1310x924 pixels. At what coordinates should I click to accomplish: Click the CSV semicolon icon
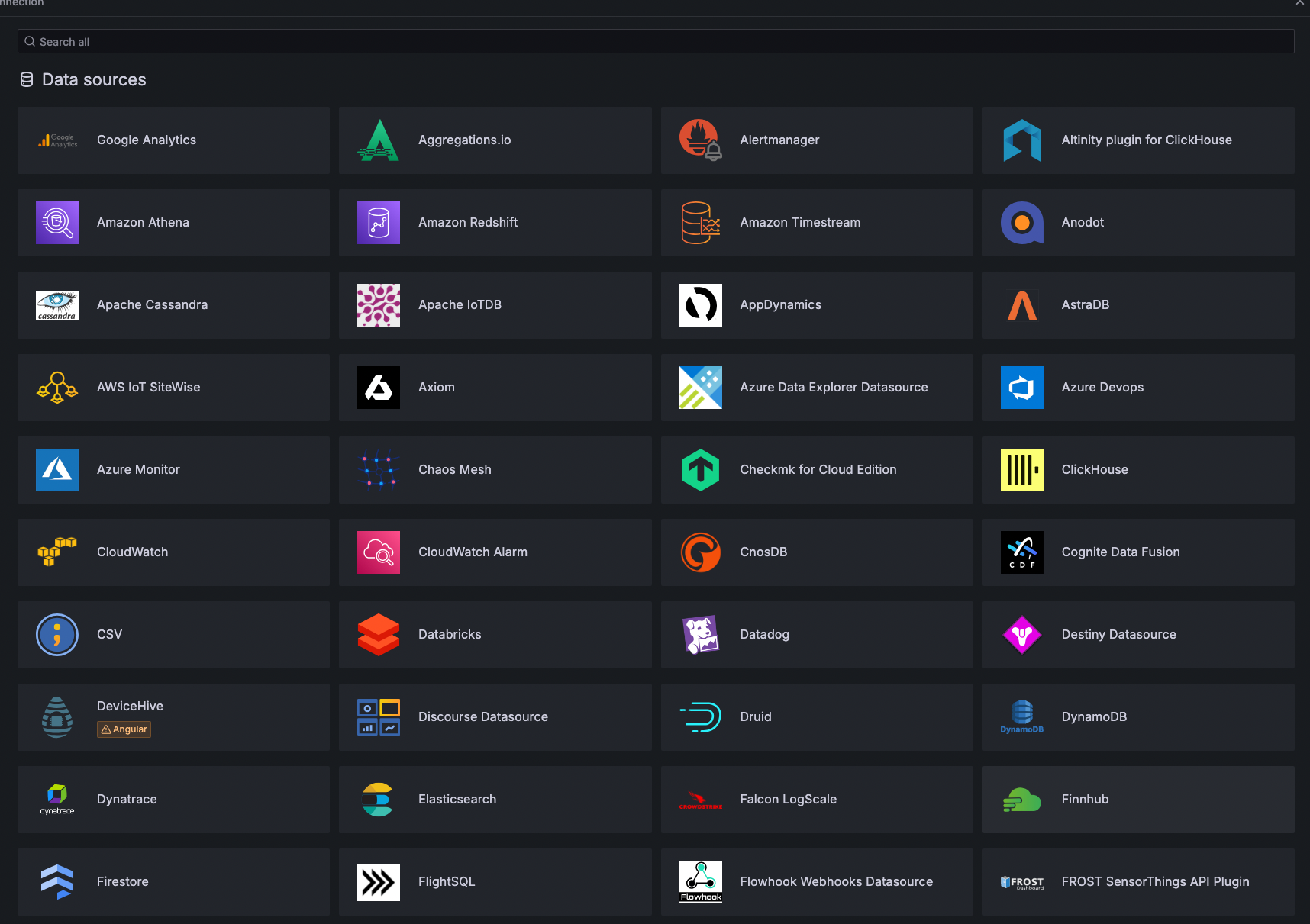(57, 635)
